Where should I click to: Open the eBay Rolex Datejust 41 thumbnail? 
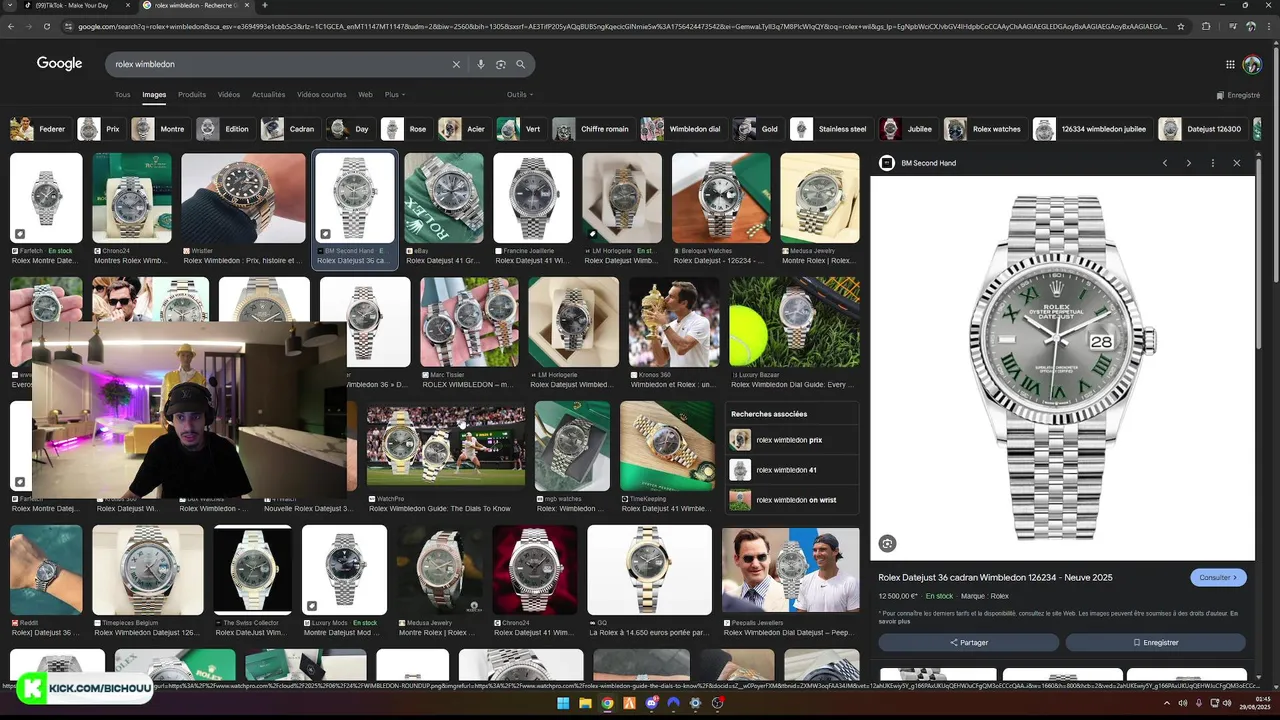point(444,198)
